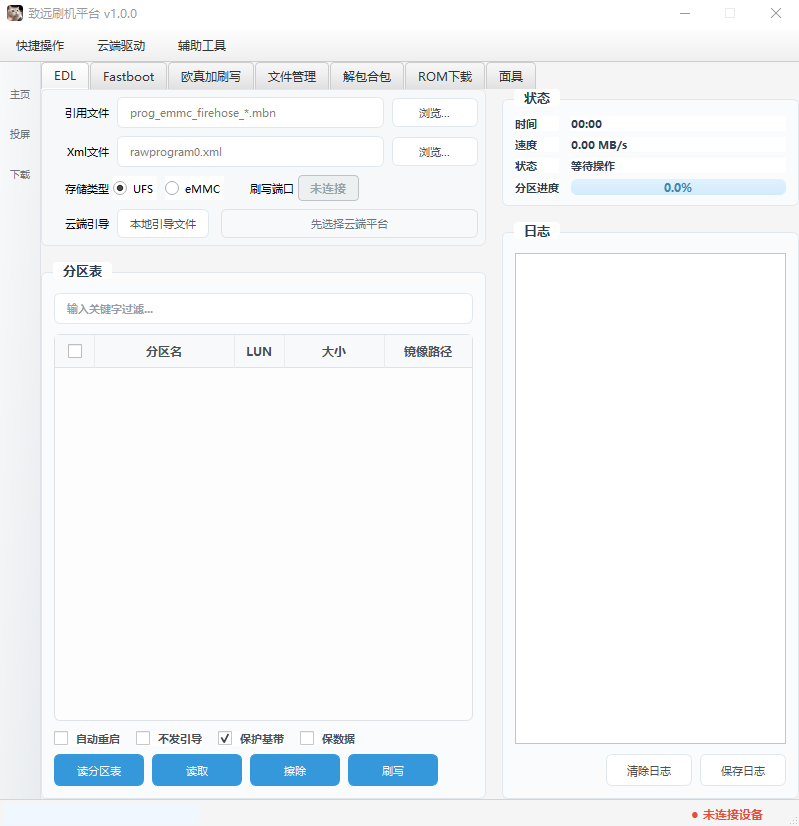Click the 分区进度 progress bar
799x826 pixels.
pyautogui.click(x=677, y=187)
